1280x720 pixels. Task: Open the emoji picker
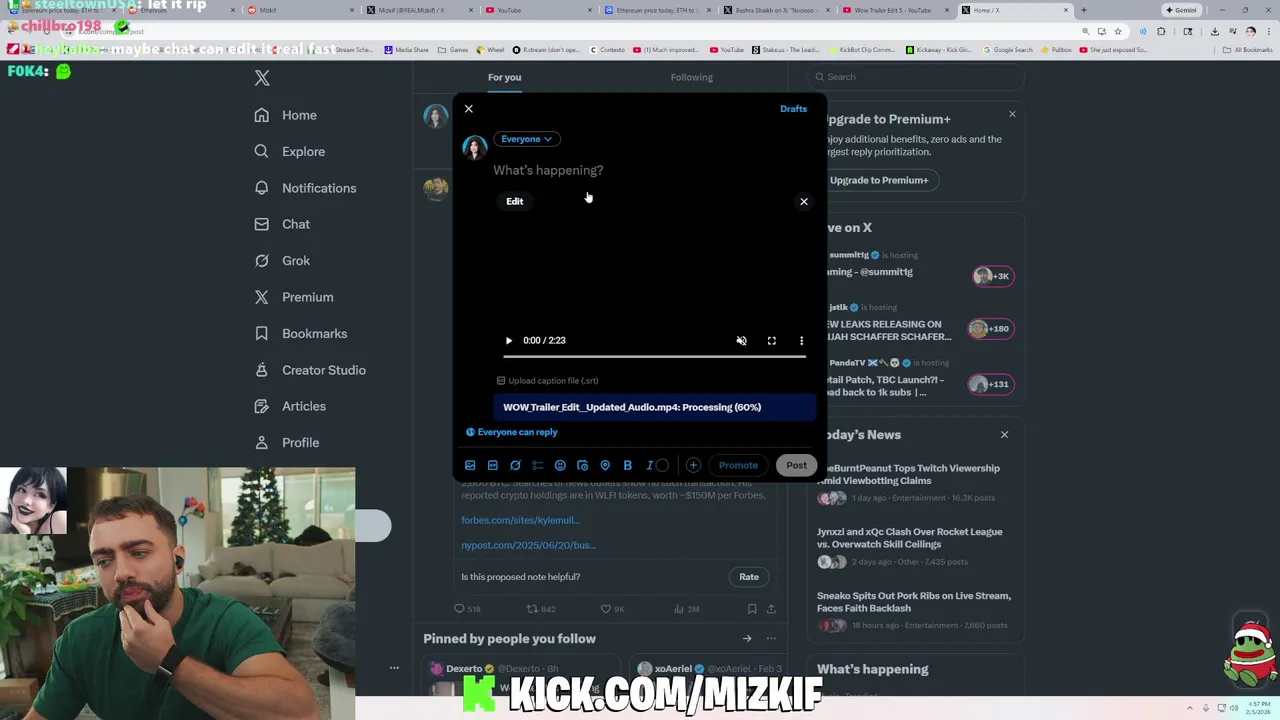(x=560, y=465)
